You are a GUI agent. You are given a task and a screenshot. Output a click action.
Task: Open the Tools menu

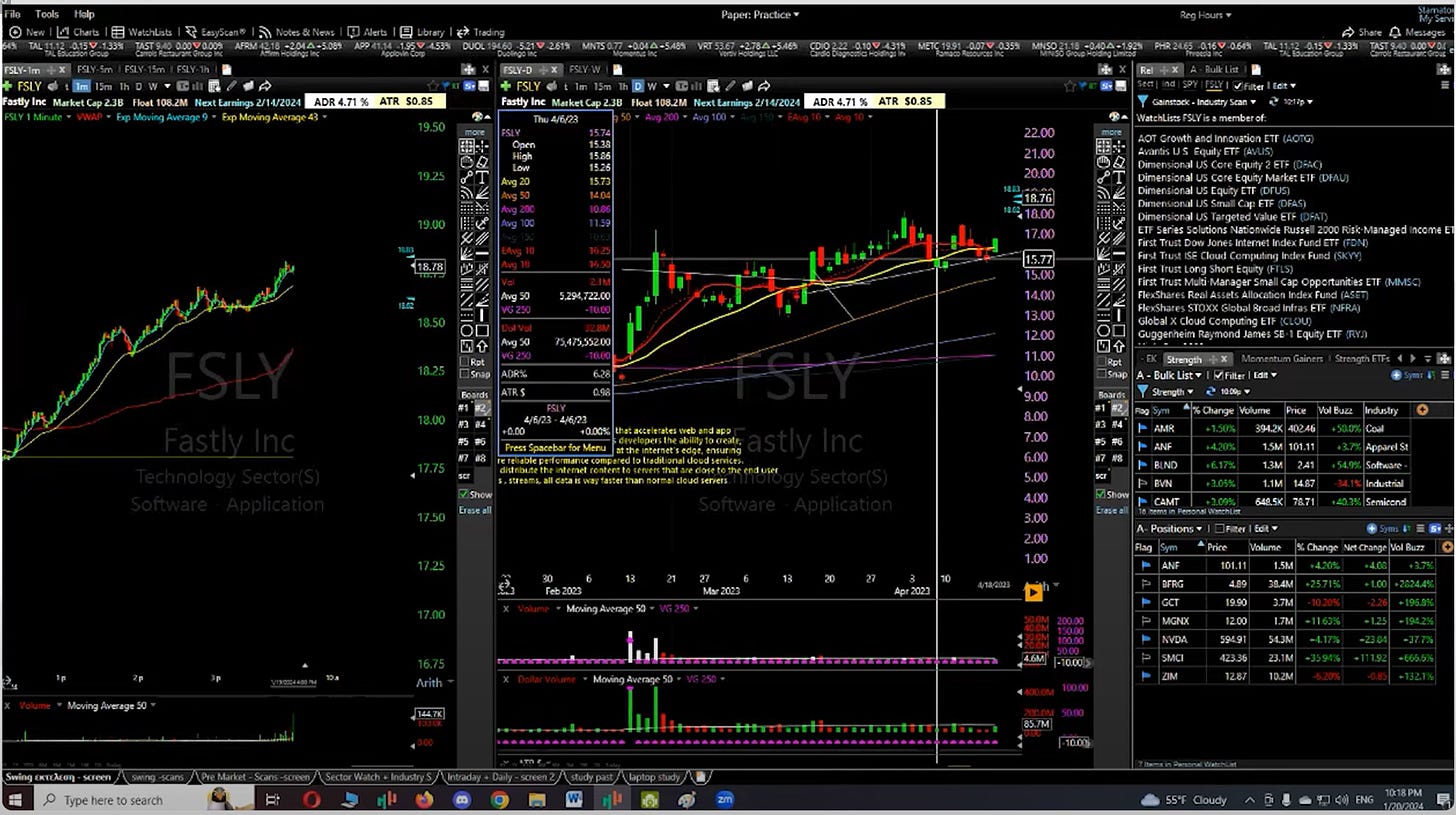point(47,14)
